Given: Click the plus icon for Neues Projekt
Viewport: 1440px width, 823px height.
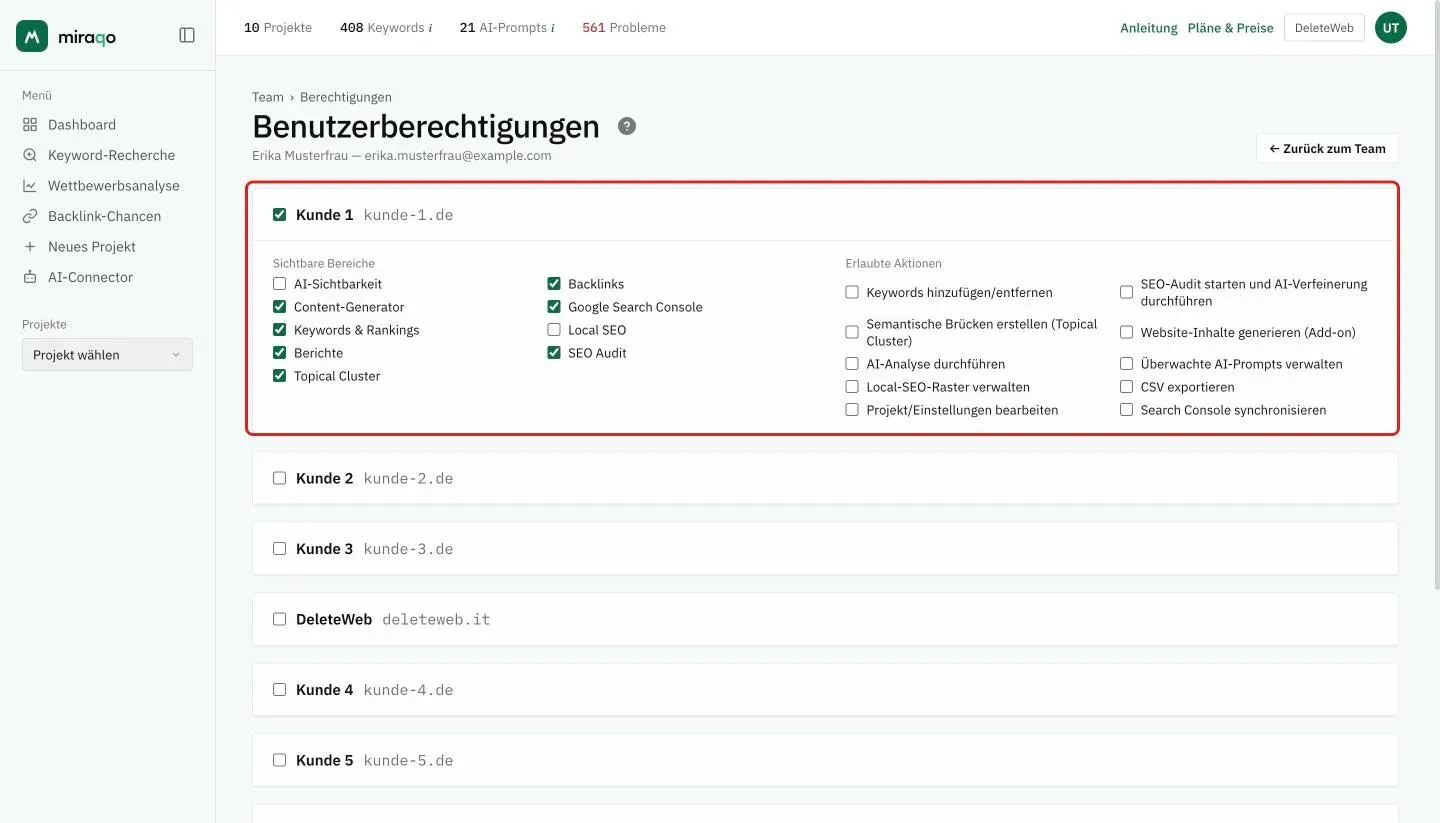Looking at the screenshot, I should click(29, 247).
